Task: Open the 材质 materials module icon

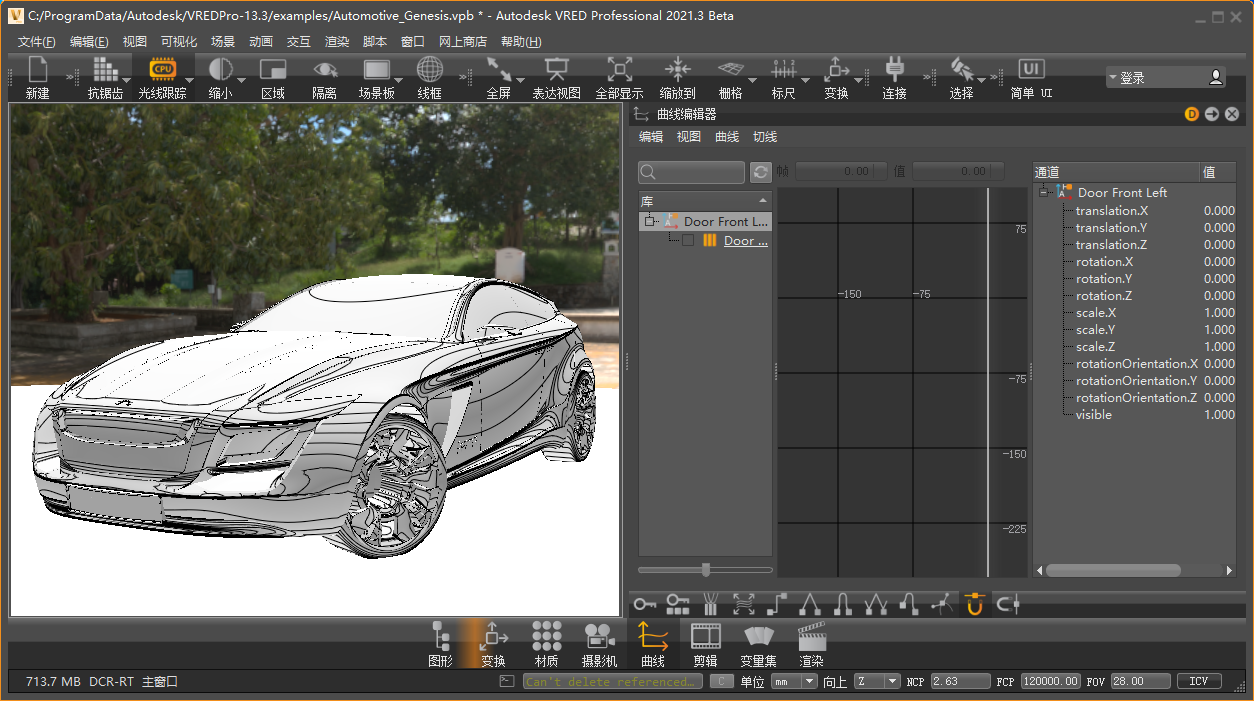Action: 546,636
